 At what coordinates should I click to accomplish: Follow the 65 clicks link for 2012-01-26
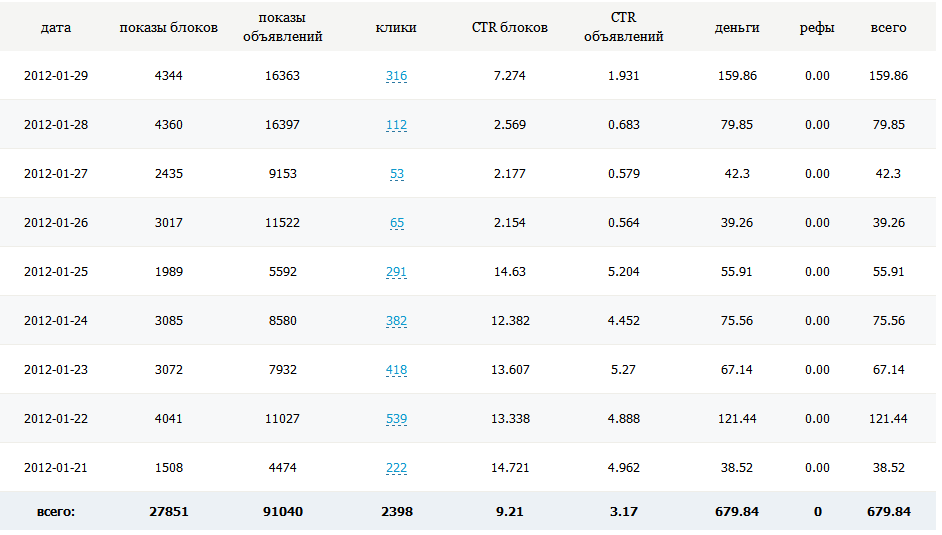pyautogui.click(x=397, y=223)
